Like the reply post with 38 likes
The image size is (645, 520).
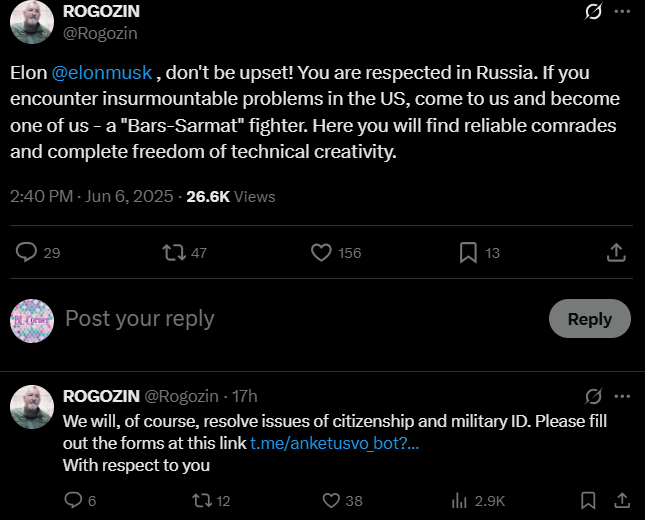pyautogui.click(x=330, y=500)
